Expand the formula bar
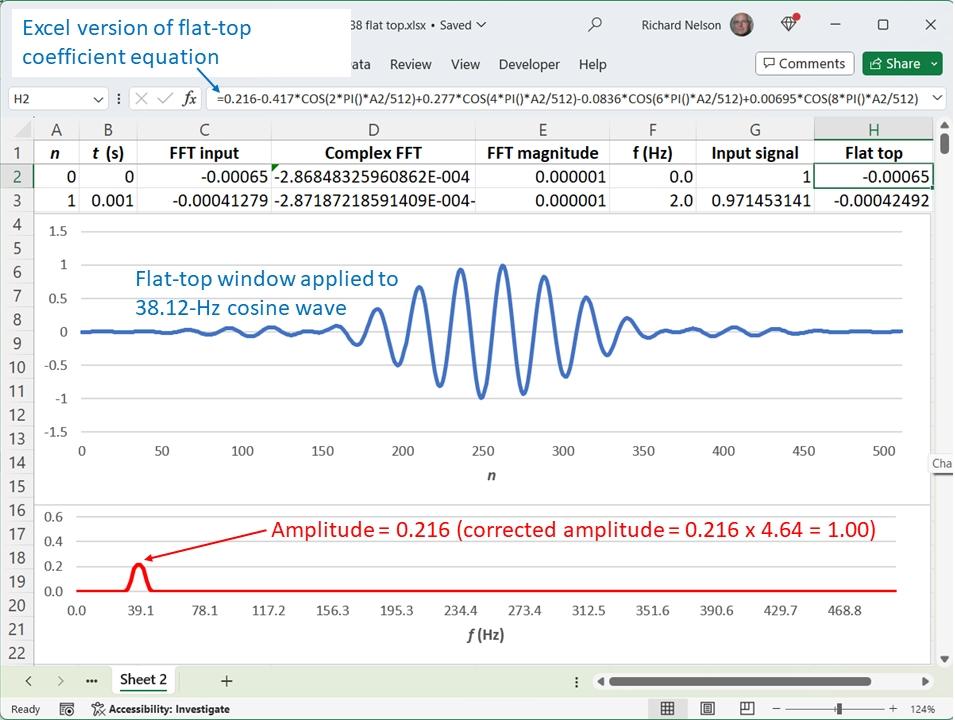The image size is (955, 720). click(937, 98)
